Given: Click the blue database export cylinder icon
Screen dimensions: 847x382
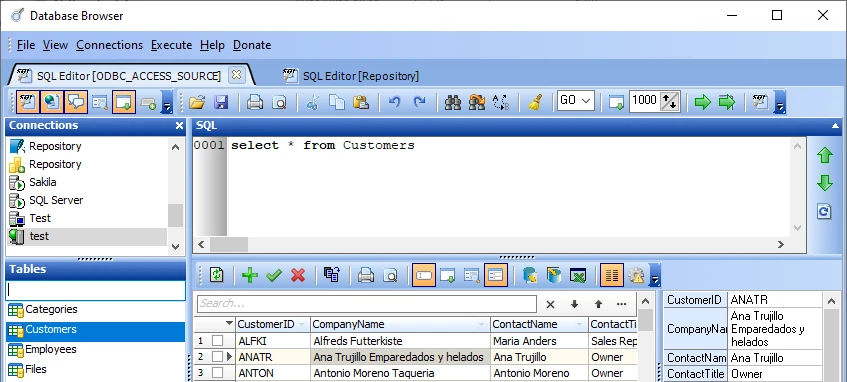Looking at the screenshot, I should pyautogui.click(x=529, y=276).
